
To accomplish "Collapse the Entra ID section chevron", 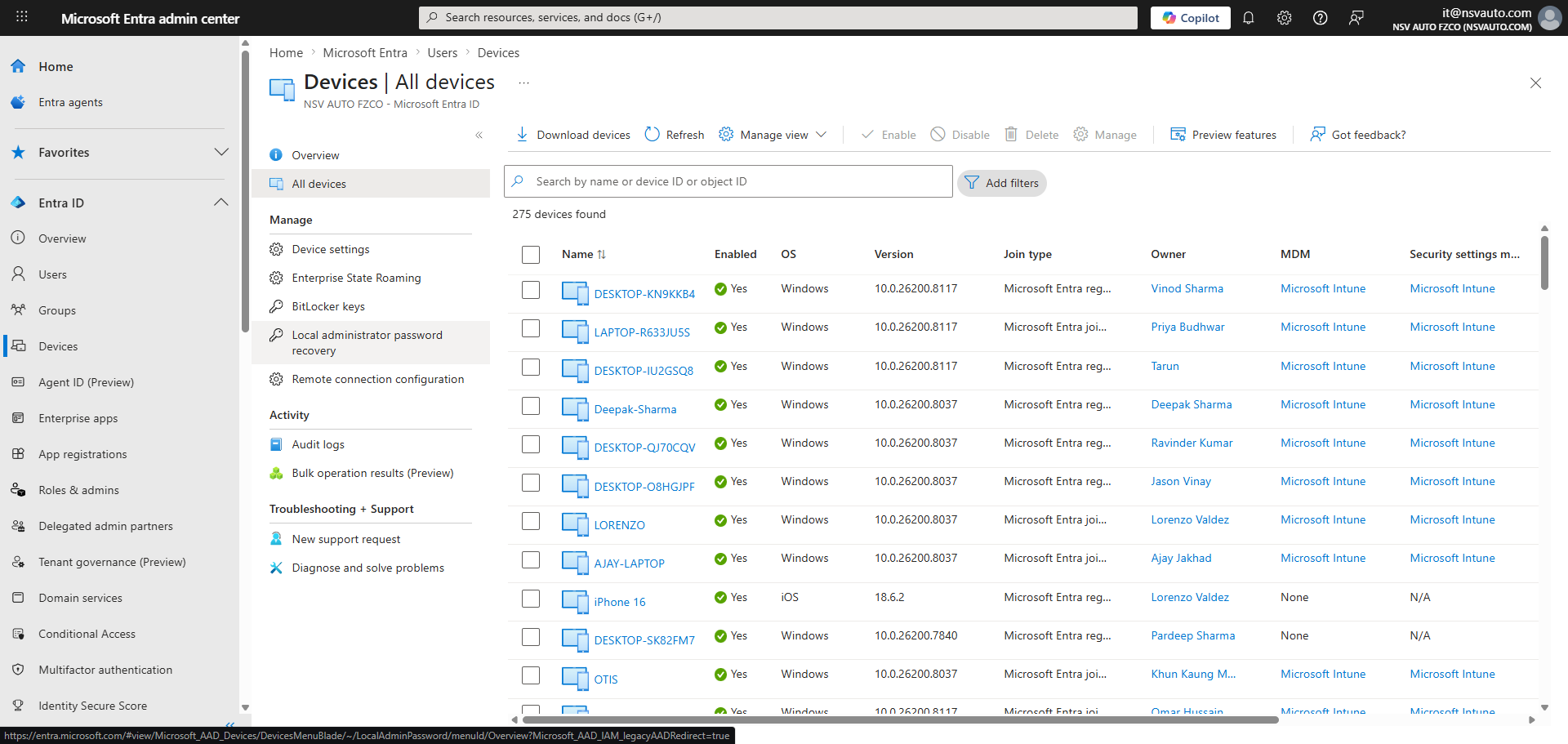I will point(220,203).
